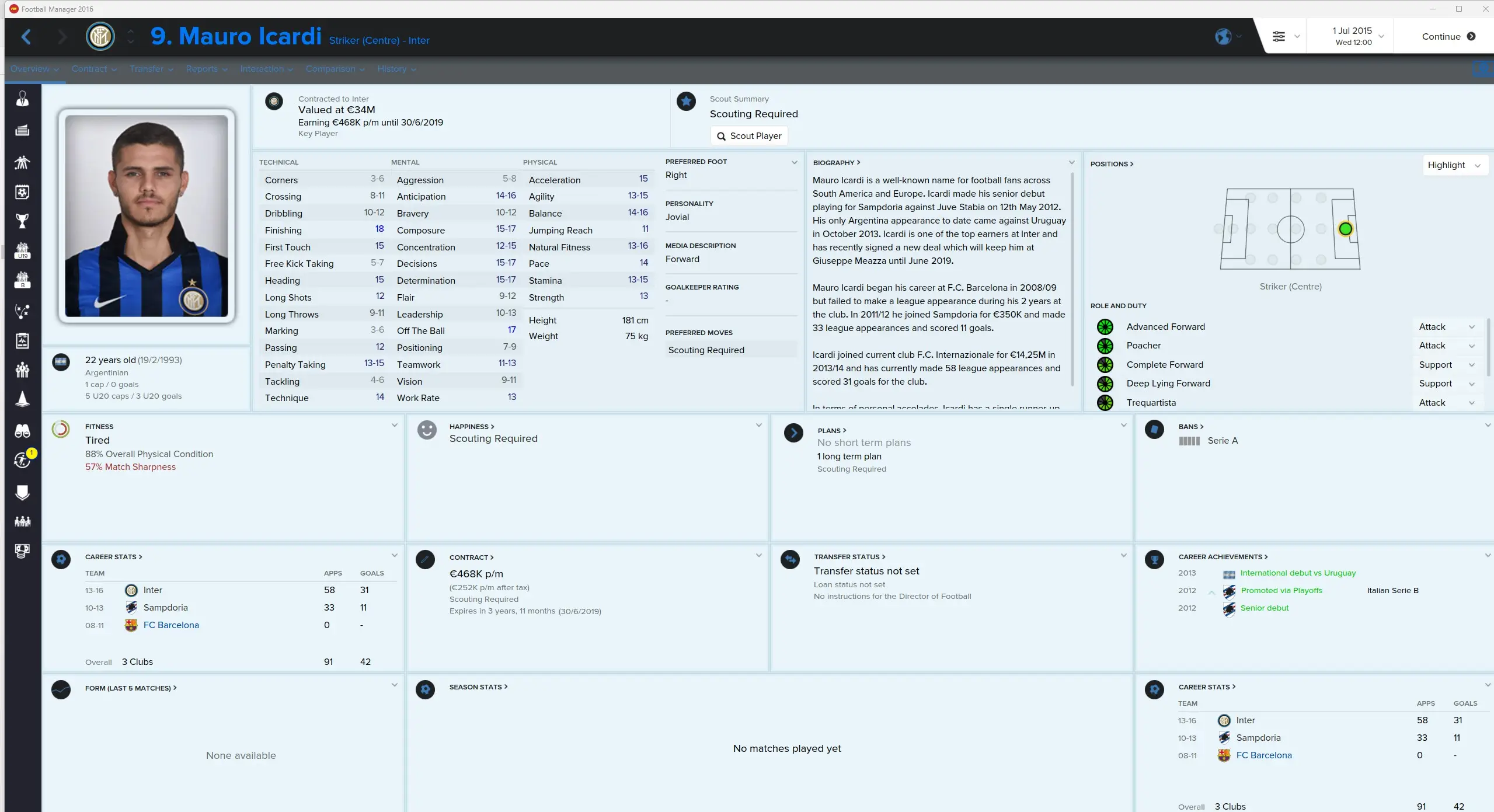Viewport: 1494px width, 812px height.
Task: Open the boardroom sidebar icon
Action: pos(22,521)
